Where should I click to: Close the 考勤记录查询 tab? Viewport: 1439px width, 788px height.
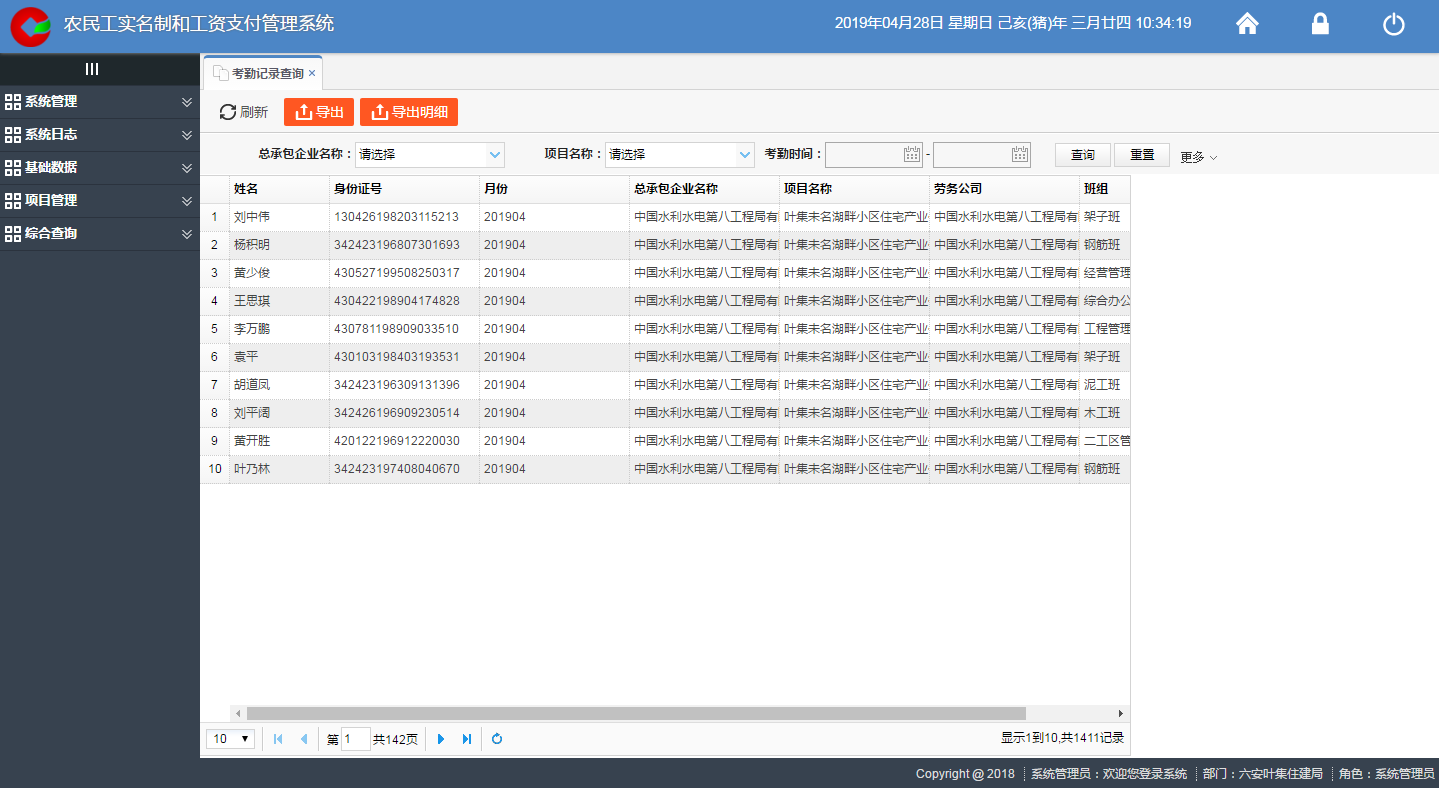pos(312,73)
